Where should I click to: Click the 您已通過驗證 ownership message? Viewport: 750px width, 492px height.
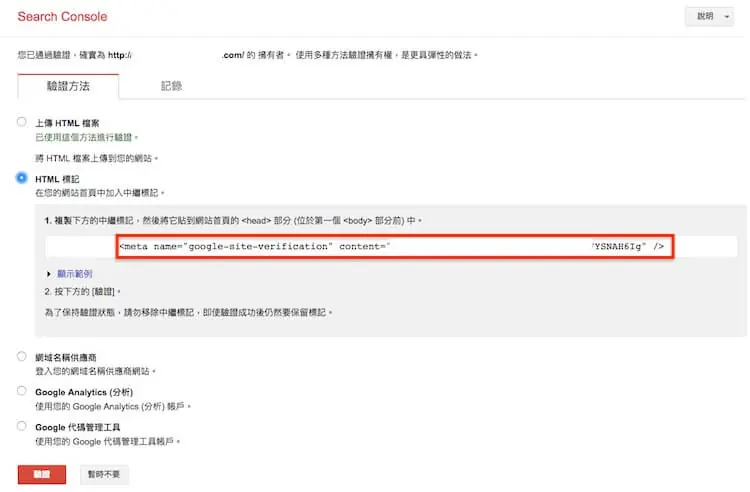pos(247,55)
